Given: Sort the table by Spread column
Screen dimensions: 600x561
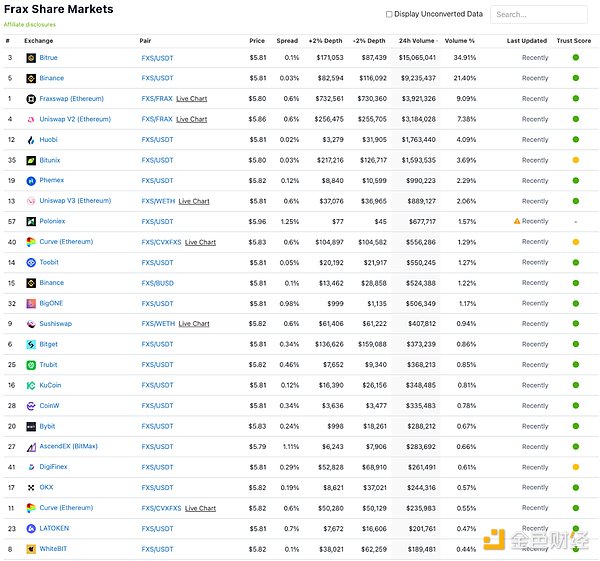Looking at the screenshot, I should 287,41.
